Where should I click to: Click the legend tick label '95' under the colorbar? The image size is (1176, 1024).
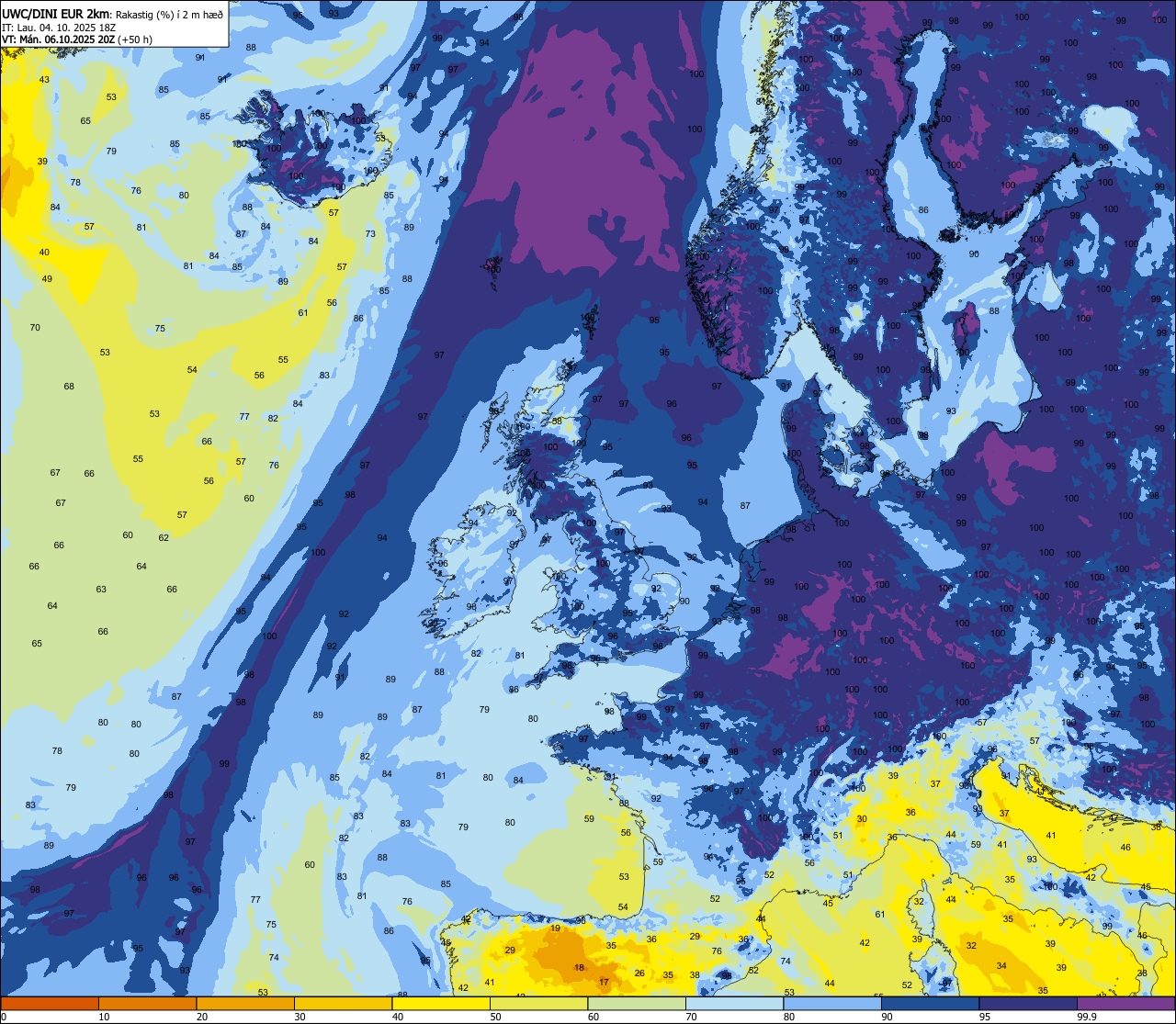tap(985, 1016)
